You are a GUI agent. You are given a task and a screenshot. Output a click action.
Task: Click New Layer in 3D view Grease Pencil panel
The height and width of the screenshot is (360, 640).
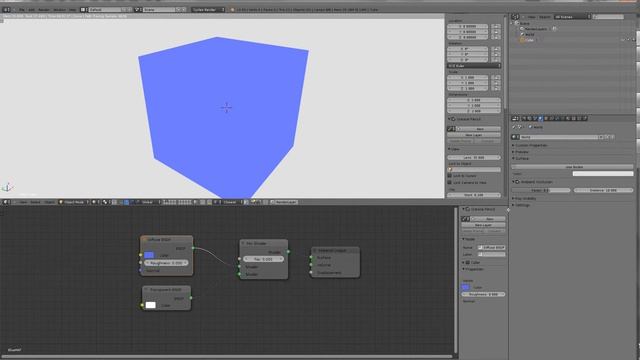[x=474, y=135]
